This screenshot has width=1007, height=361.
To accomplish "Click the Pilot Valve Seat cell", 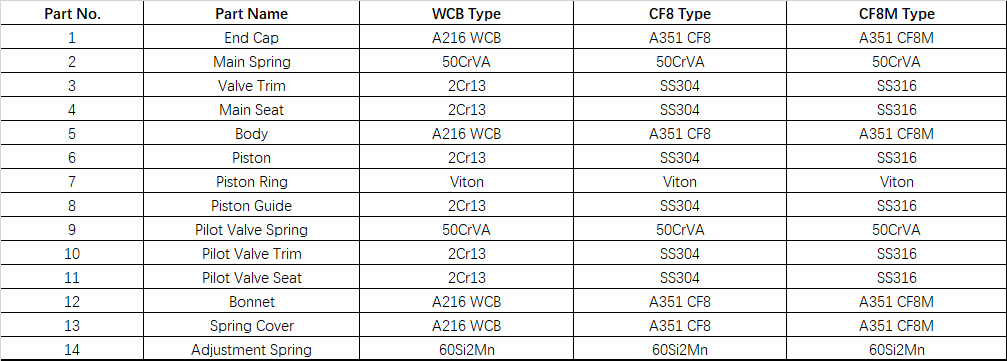I will tap(252, 277).
